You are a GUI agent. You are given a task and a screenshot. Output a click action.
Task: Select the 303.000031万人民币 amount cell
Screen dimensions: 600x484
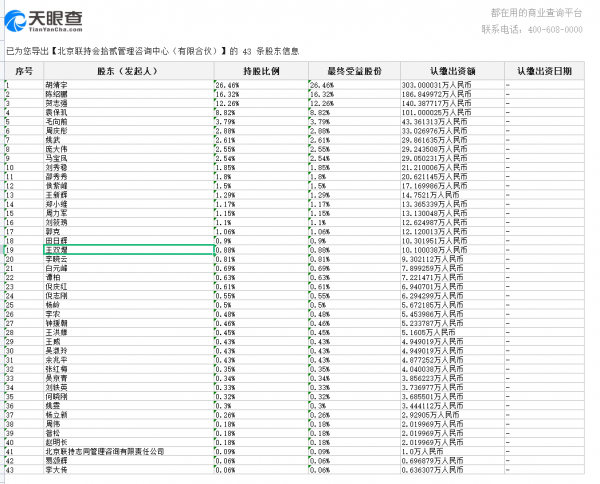click(x=452, y=85)
